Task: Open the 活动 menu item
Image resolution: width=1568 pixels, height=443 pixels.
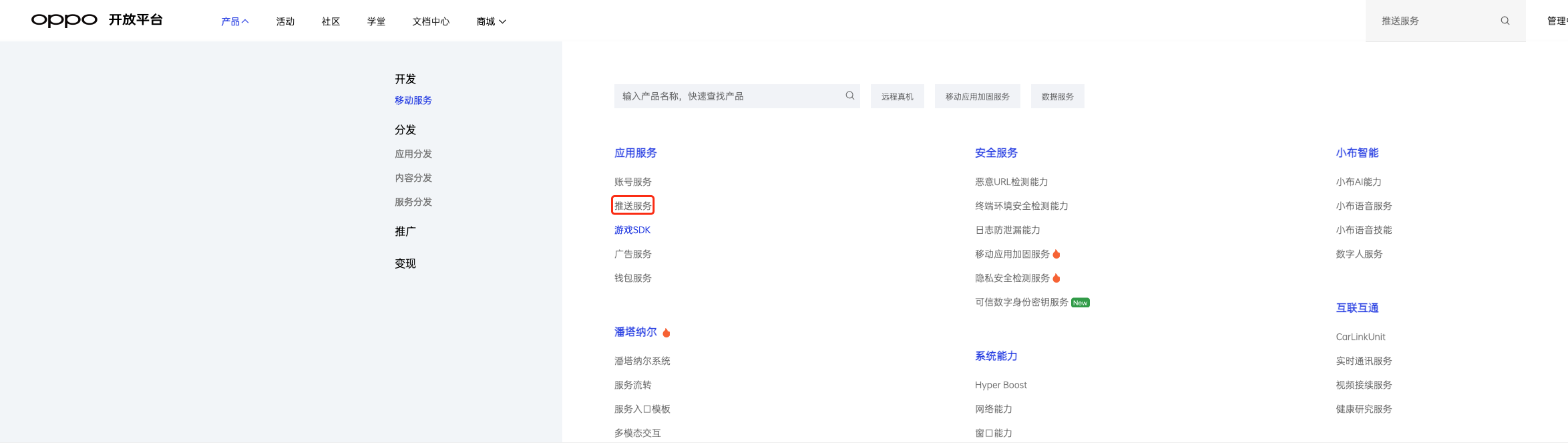Action: (x=285, y=21)
